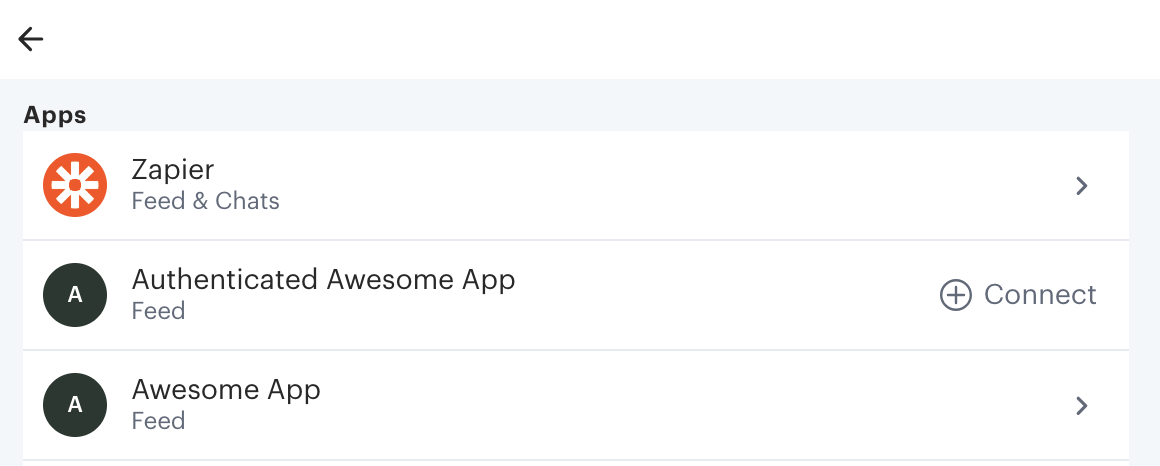Open the Authenticated Awesome App row

click(576, 295)
